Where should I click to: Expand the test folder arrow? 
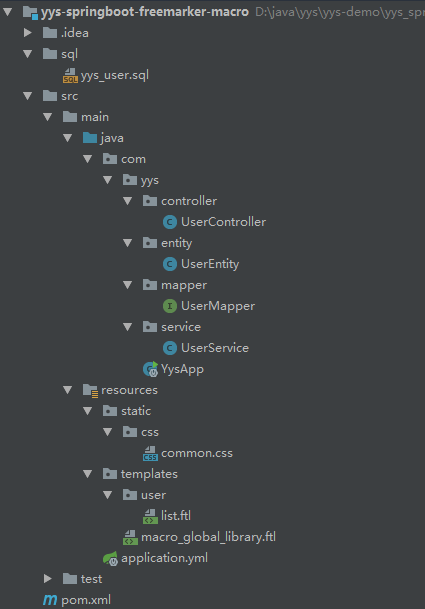point(47,579)
